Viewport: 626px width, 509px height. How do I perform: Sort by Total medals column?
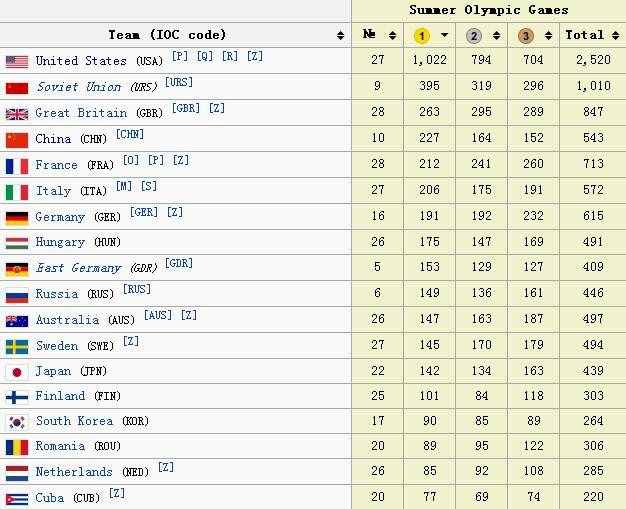615,35
